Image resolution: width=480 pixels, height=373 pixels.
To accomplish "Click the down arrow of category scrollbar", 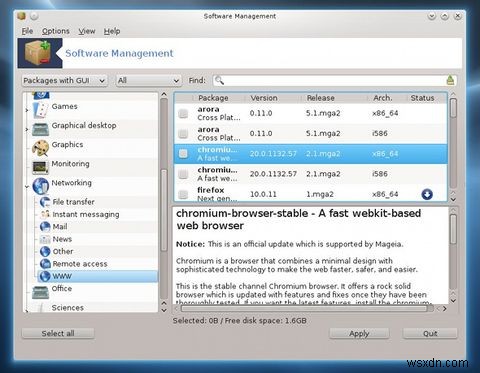I will (x=164, y=310).
